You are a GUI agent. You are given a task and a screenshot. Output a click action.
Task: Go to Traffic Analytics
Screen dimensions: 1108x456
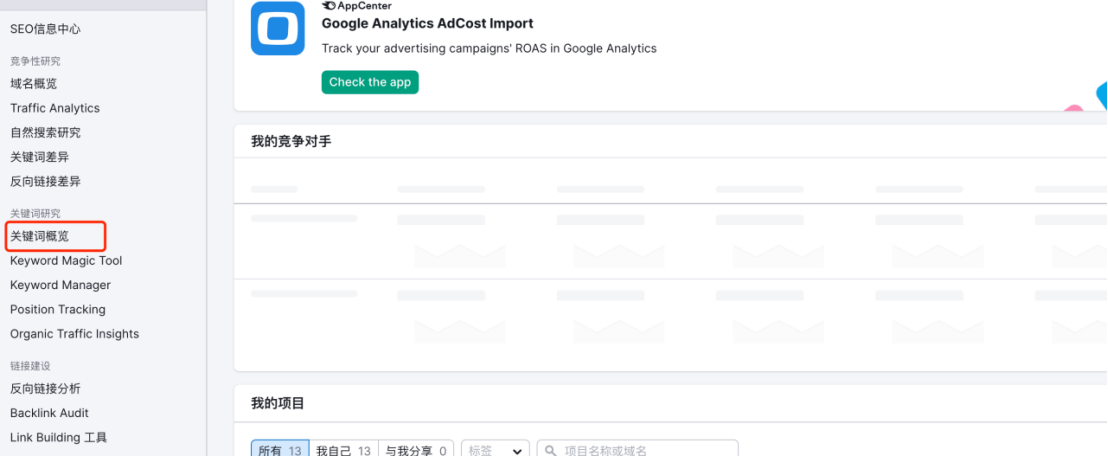click(54, 108)
